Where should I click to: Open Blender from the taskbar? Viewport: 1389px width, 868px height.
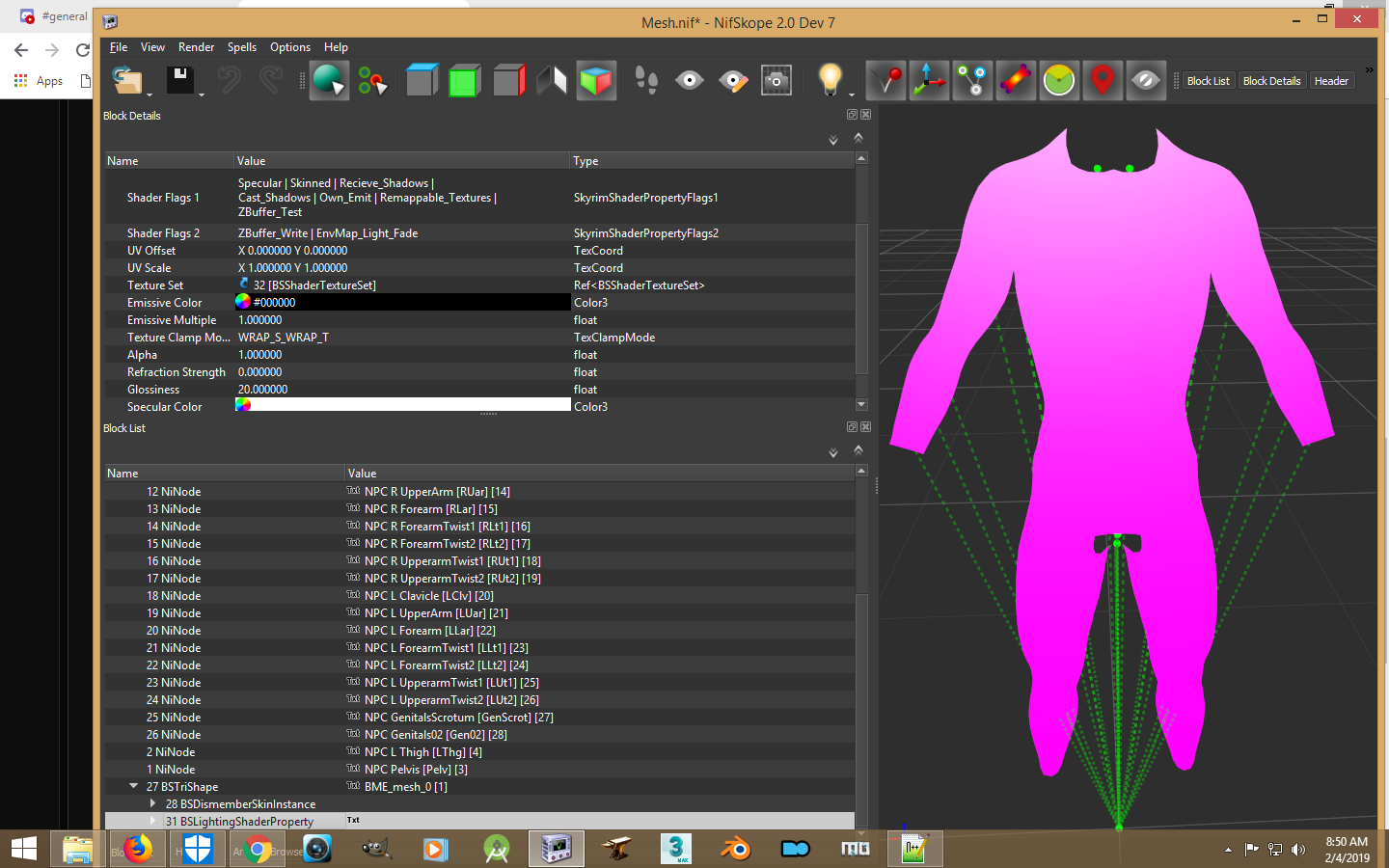click(x=736, y=849)
